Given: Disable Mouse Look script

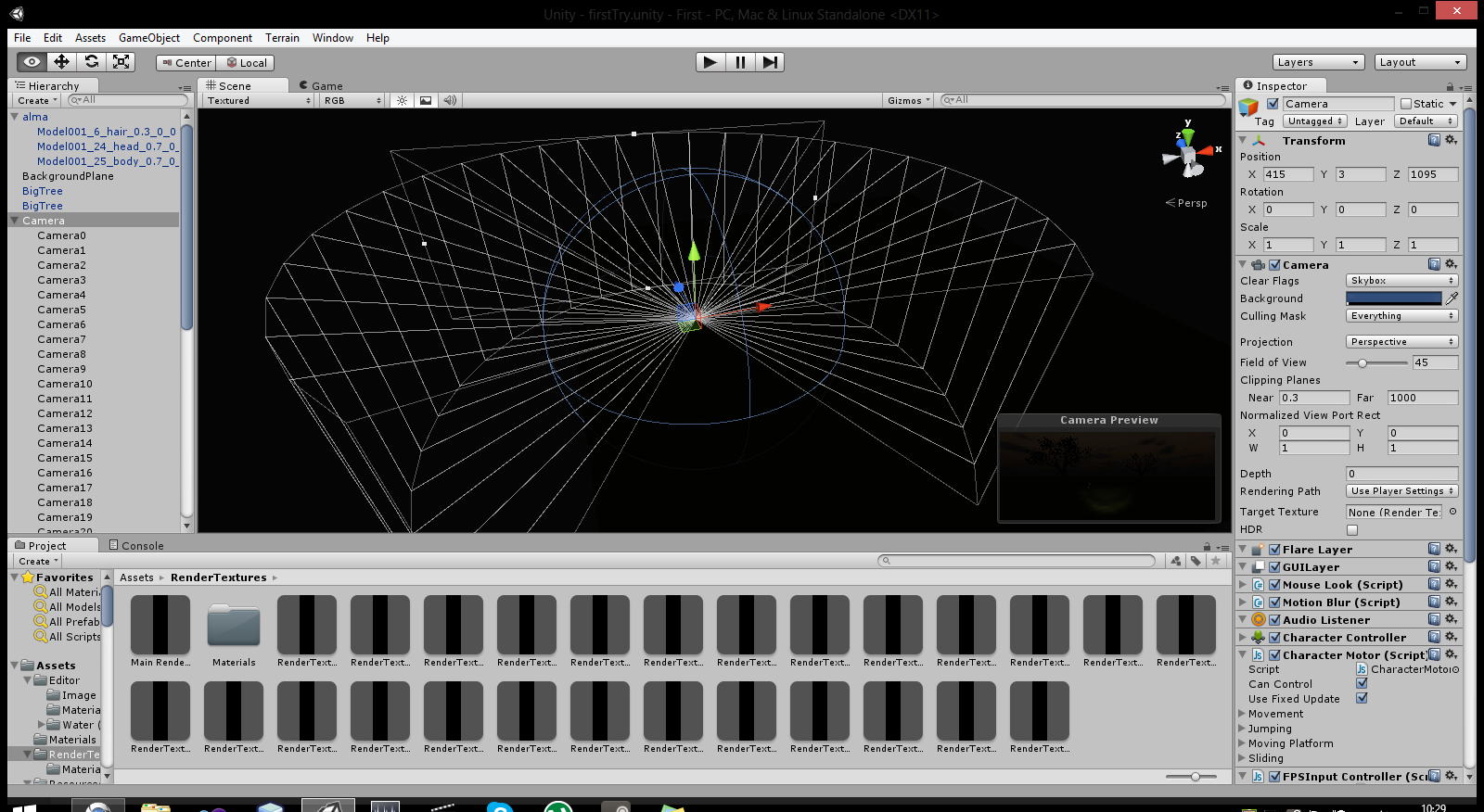Looking at the screenshot, I should 1274,584.
